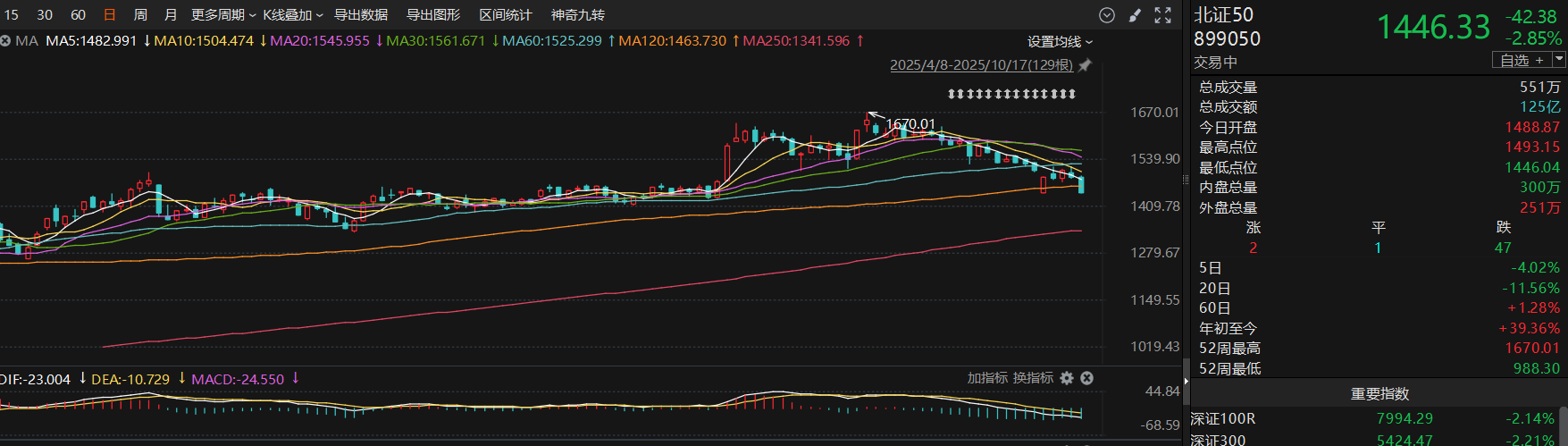
Task: Click the 最高点位 value 1493.15
Action: [1532, 147]
